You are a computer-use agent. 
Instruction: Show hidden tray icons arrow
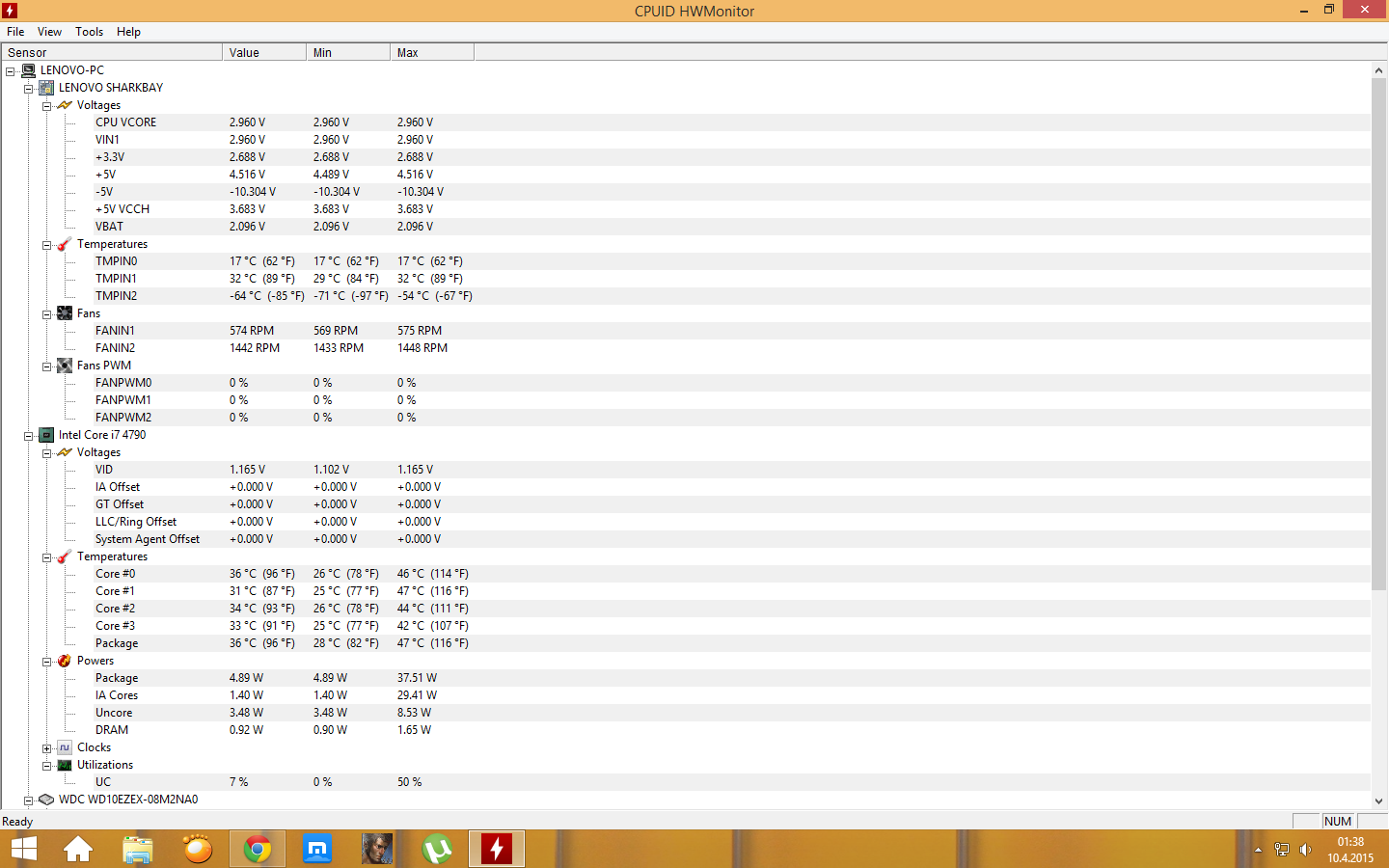(x=1258, y=850)
